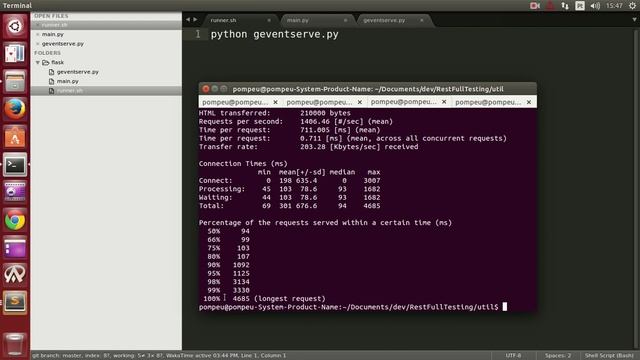Select line number 1 in gutter
640x360 pixels.
[198, 34]
